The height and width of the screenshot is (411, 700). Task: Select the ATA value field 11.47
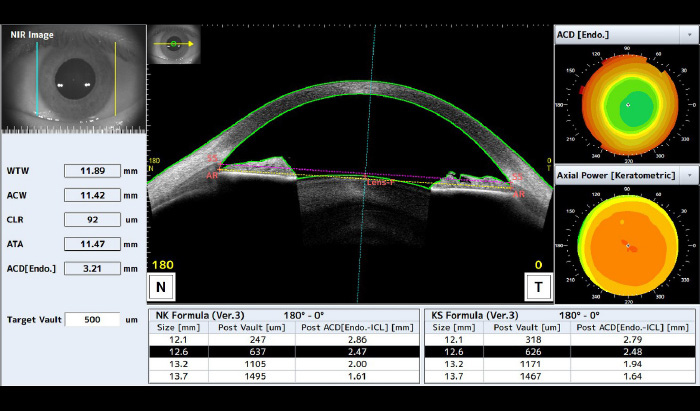point(92,244)
